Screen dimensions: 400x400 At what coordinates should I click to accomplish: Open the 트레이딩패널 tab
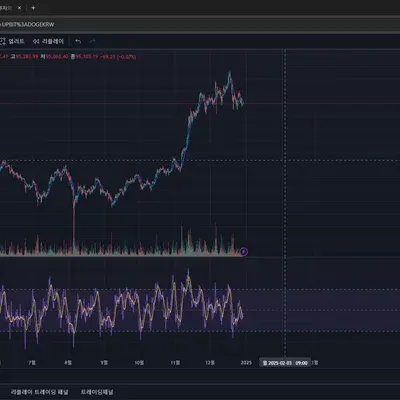pyautogui.click(x=97, y=392)
